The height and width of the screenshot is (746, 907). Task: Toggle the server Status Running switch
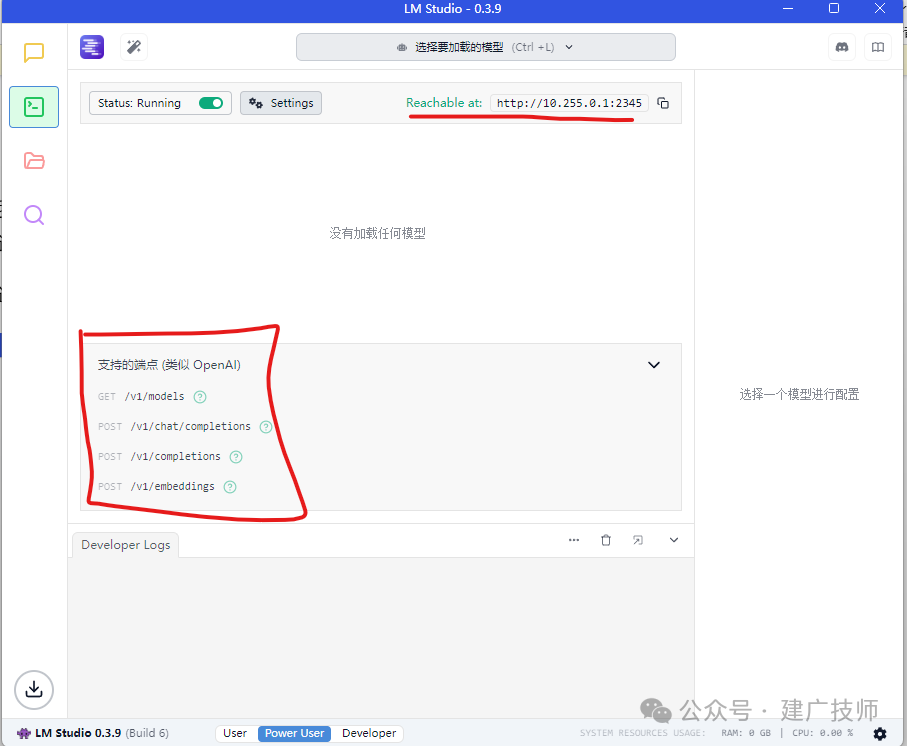click(211, 103)
